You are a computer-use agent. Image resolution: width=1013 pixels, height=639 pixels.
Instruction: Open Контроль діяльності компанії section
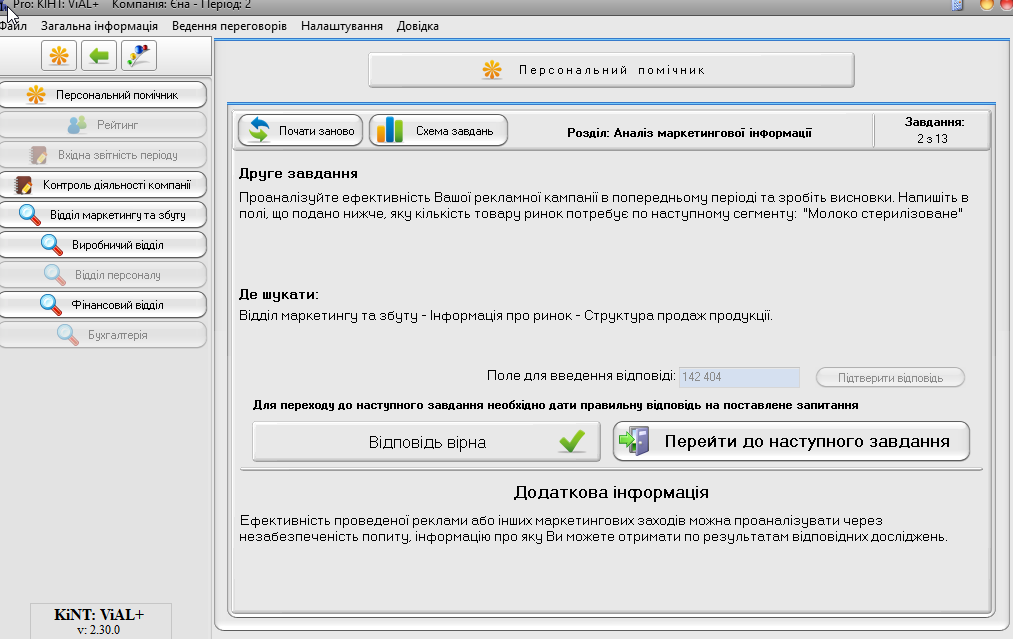(103, 185)
